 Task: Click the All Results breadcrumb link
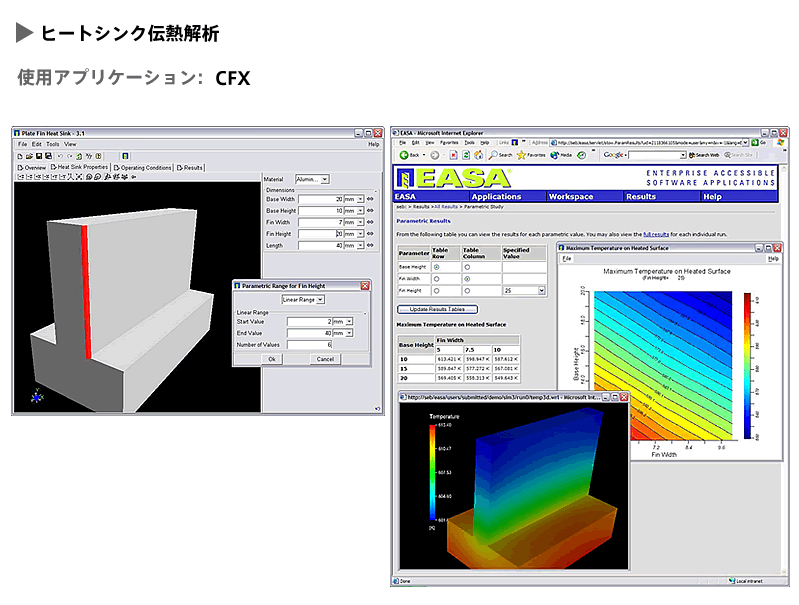click(446, 207)
